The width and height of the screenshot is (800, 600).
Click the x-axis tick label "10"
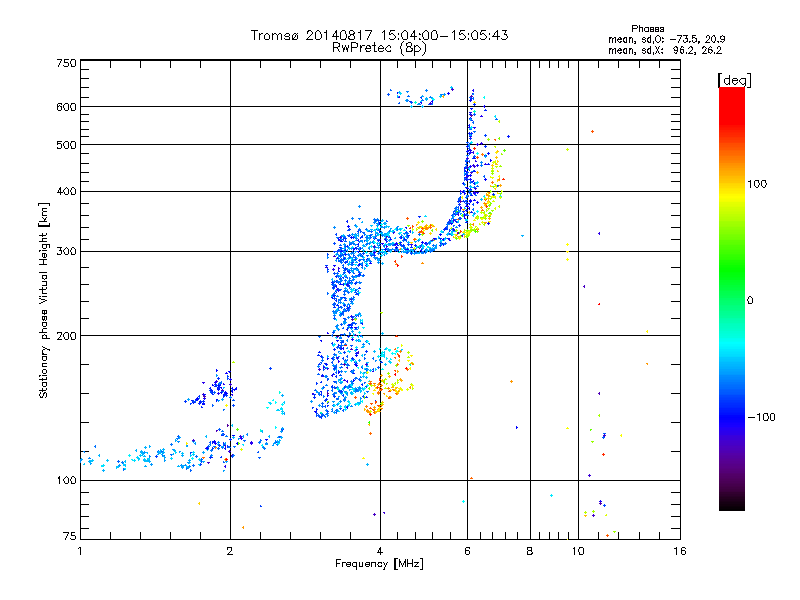pos(578,551)
